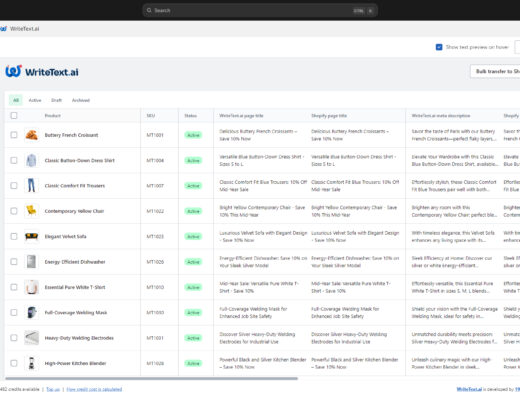Check the Elegant Velvet Sofa checkbox
The width and height of the screenshot is (520, 397).
14,236
